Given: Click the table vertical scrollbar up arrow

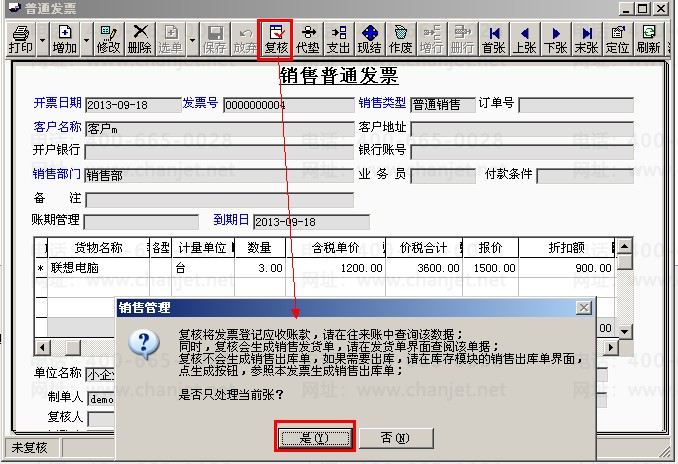Looking at the screenshot, I should [x=624, y=246].
